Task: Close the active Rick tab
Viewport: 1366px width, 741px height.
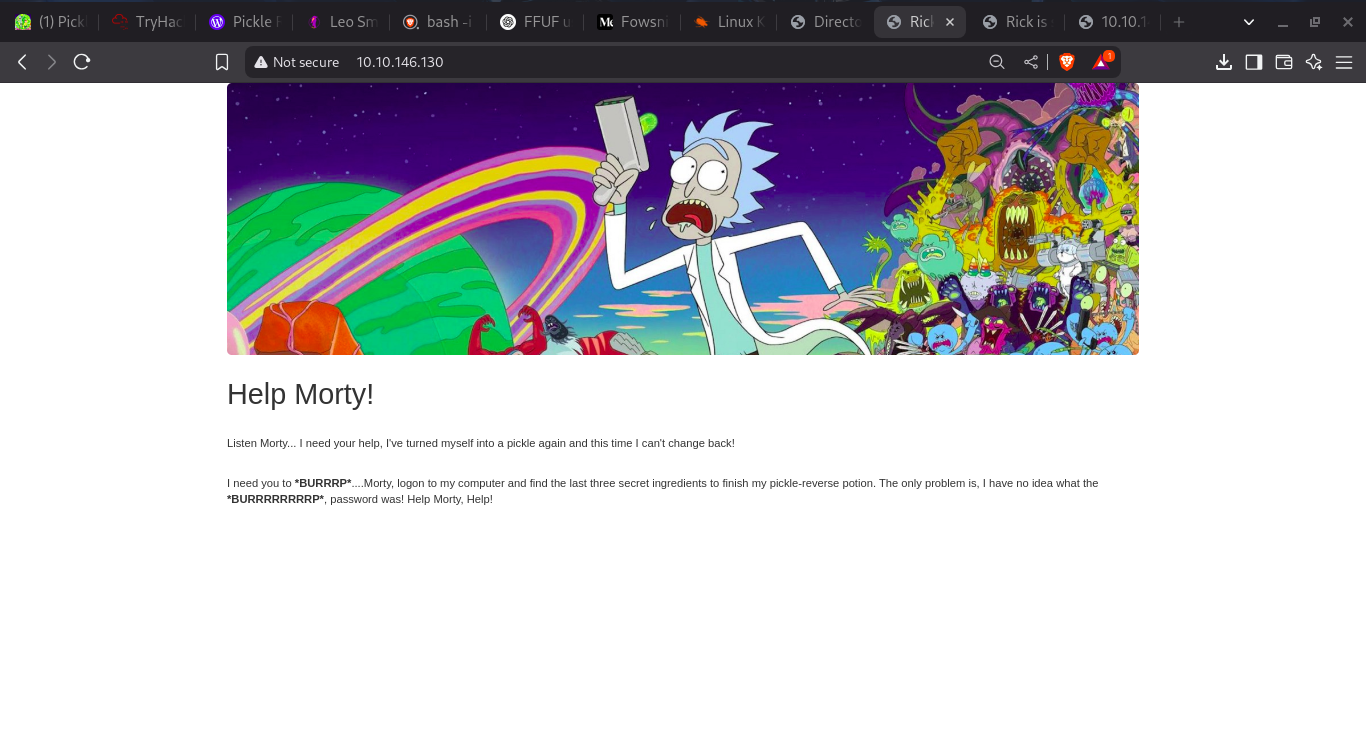Action: coord(949,22)
